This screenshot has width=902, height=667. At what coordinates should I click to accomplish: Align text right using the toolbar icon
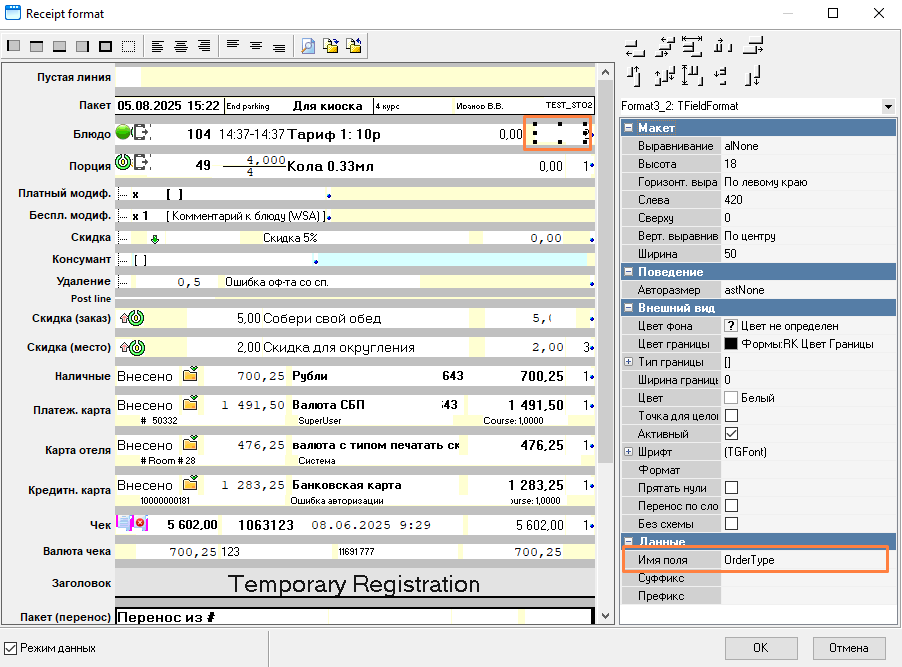point(204,46)
